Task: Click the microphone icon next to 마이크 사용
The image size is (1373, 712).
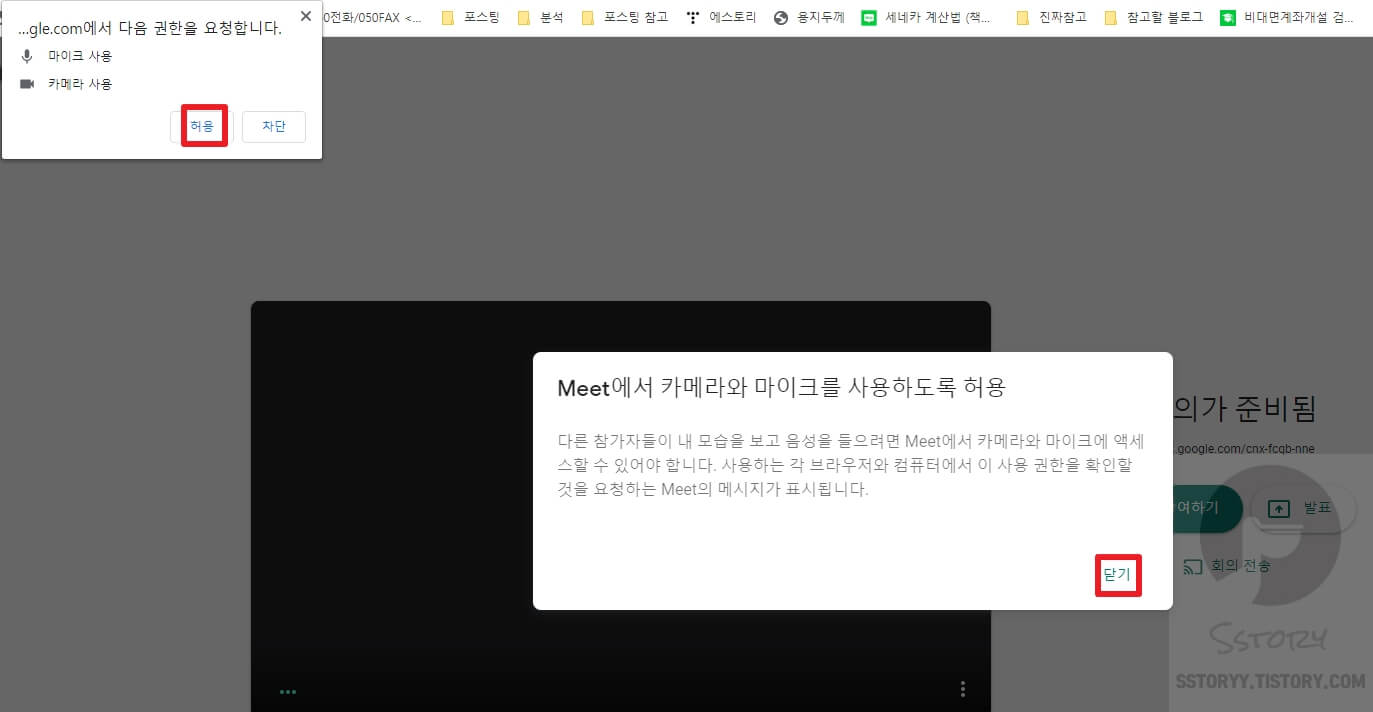Action: 27,56
